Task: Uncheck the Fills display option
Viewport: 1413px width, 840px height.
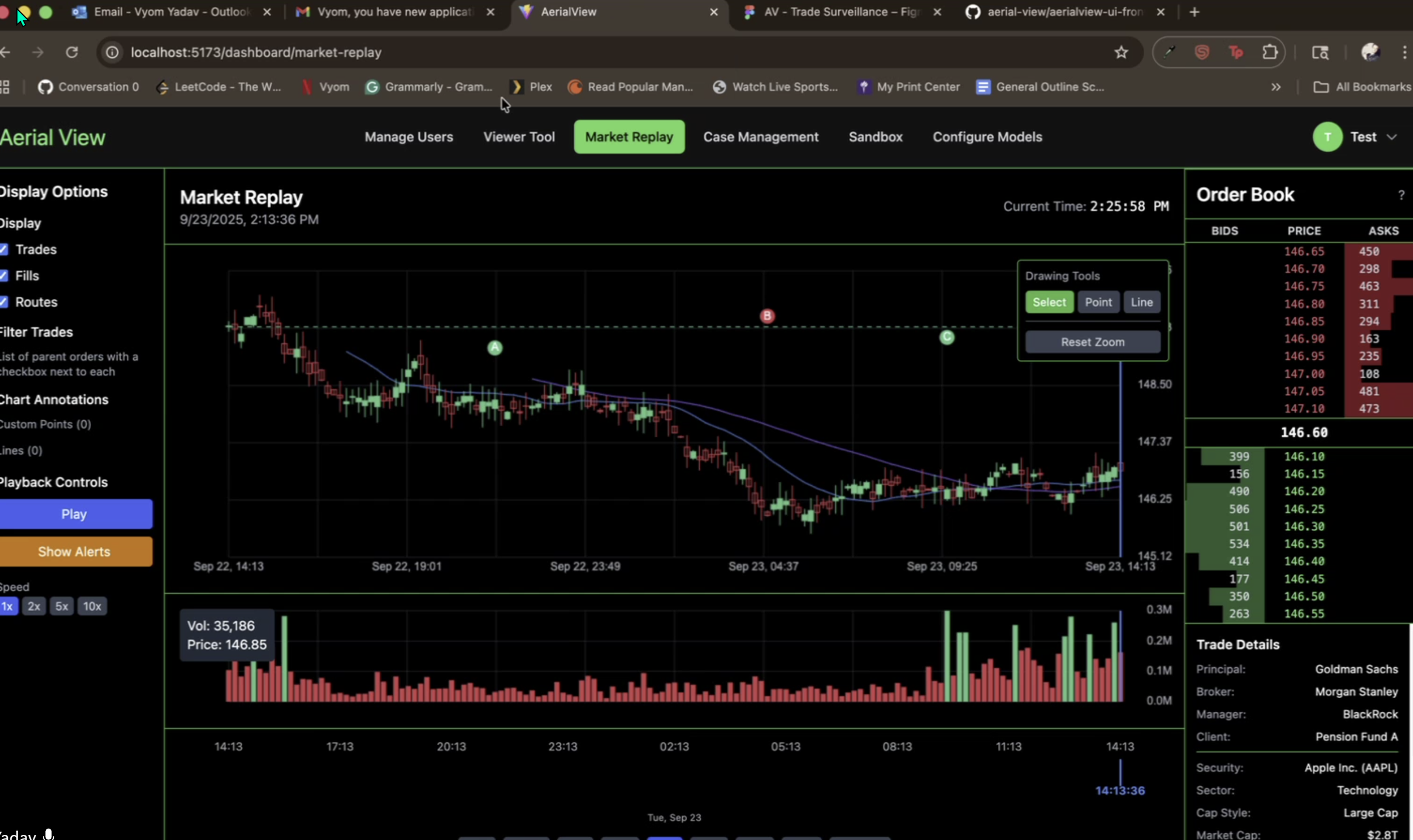Action: (x=5, y=275)
